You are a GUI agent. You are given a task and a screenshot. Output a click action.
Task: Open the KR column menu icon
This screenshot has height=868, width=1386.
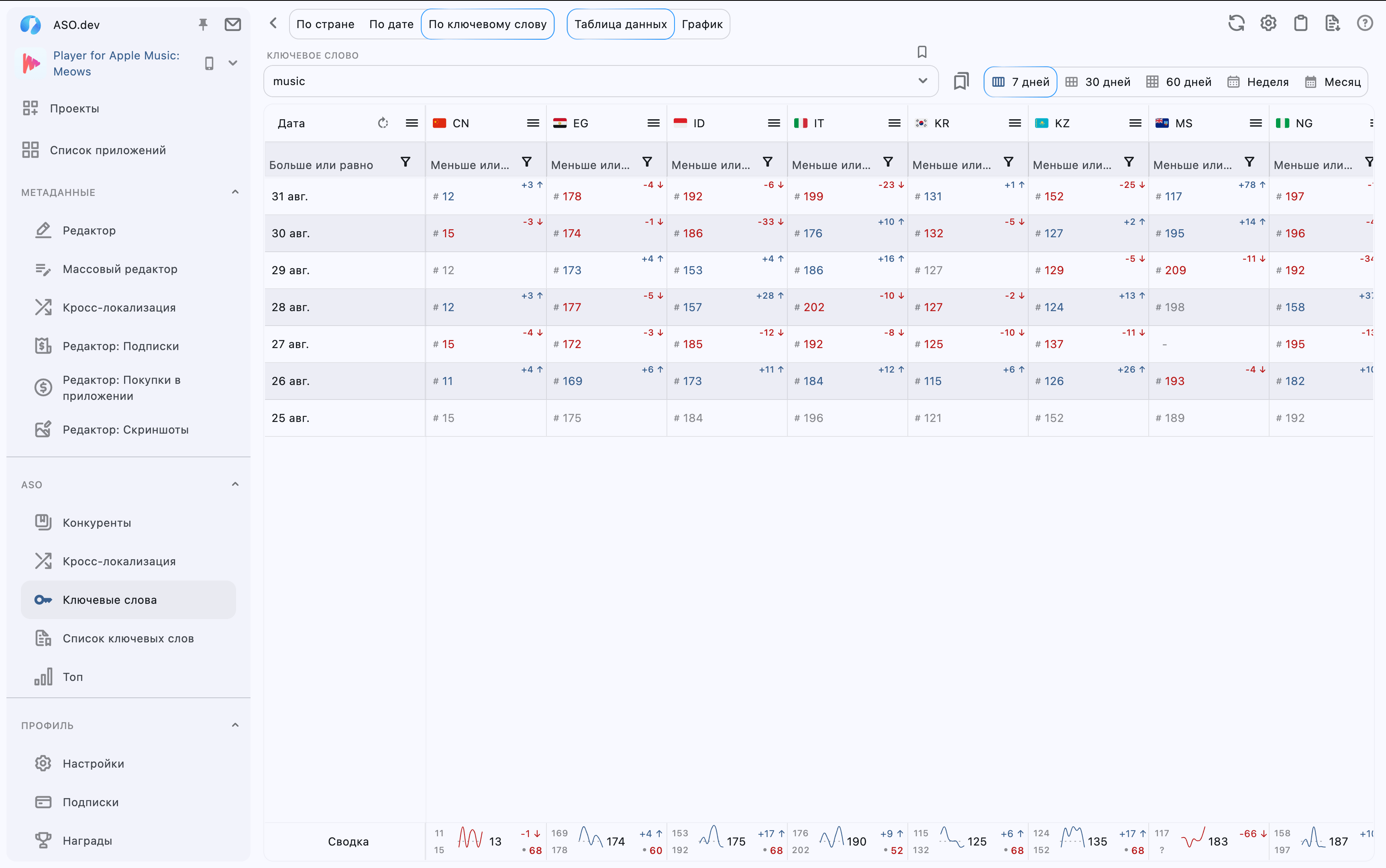tap(1015, 123)
